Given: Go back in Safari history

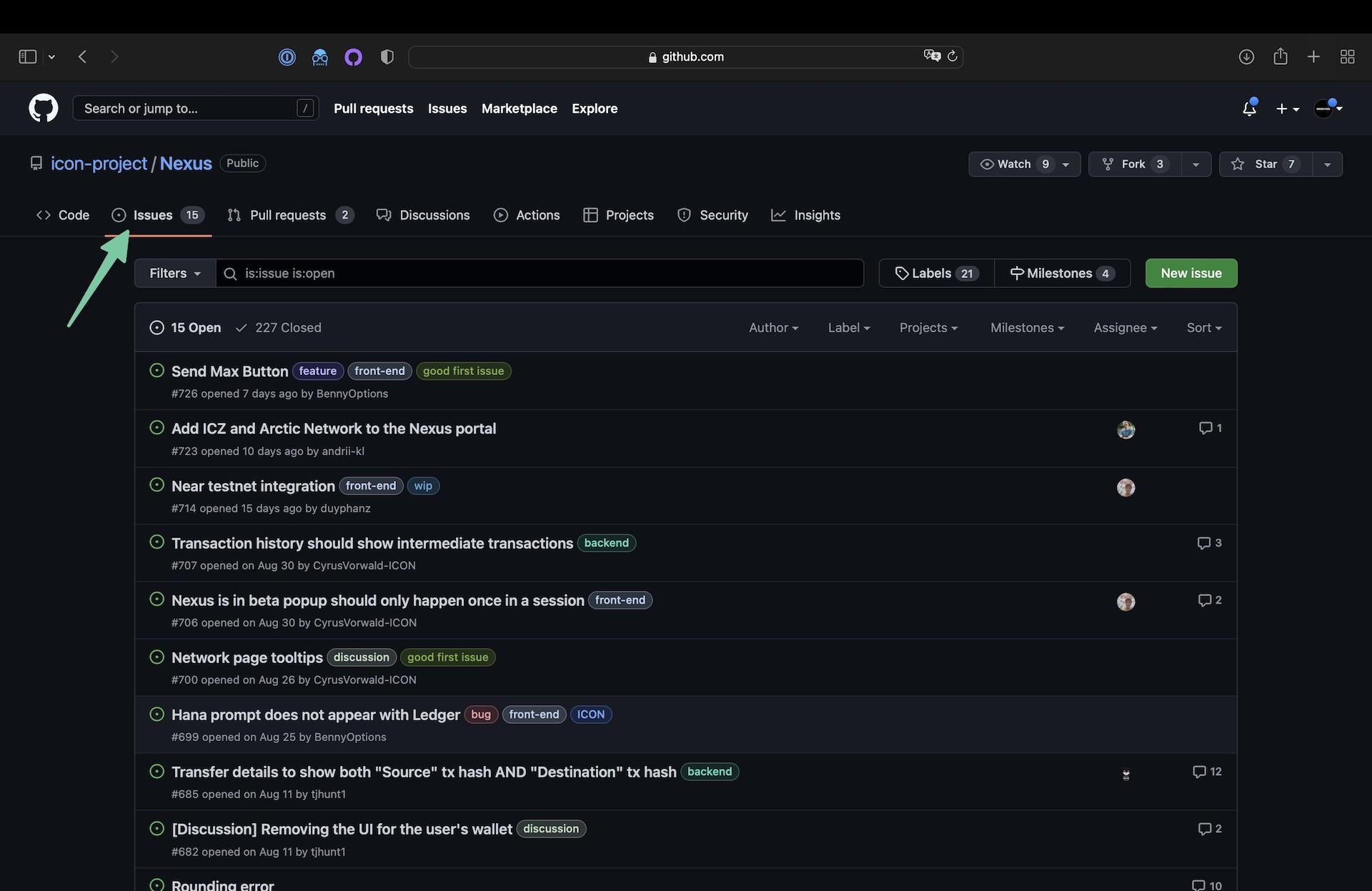Looking at the screenshot, I should coord(83,56).
